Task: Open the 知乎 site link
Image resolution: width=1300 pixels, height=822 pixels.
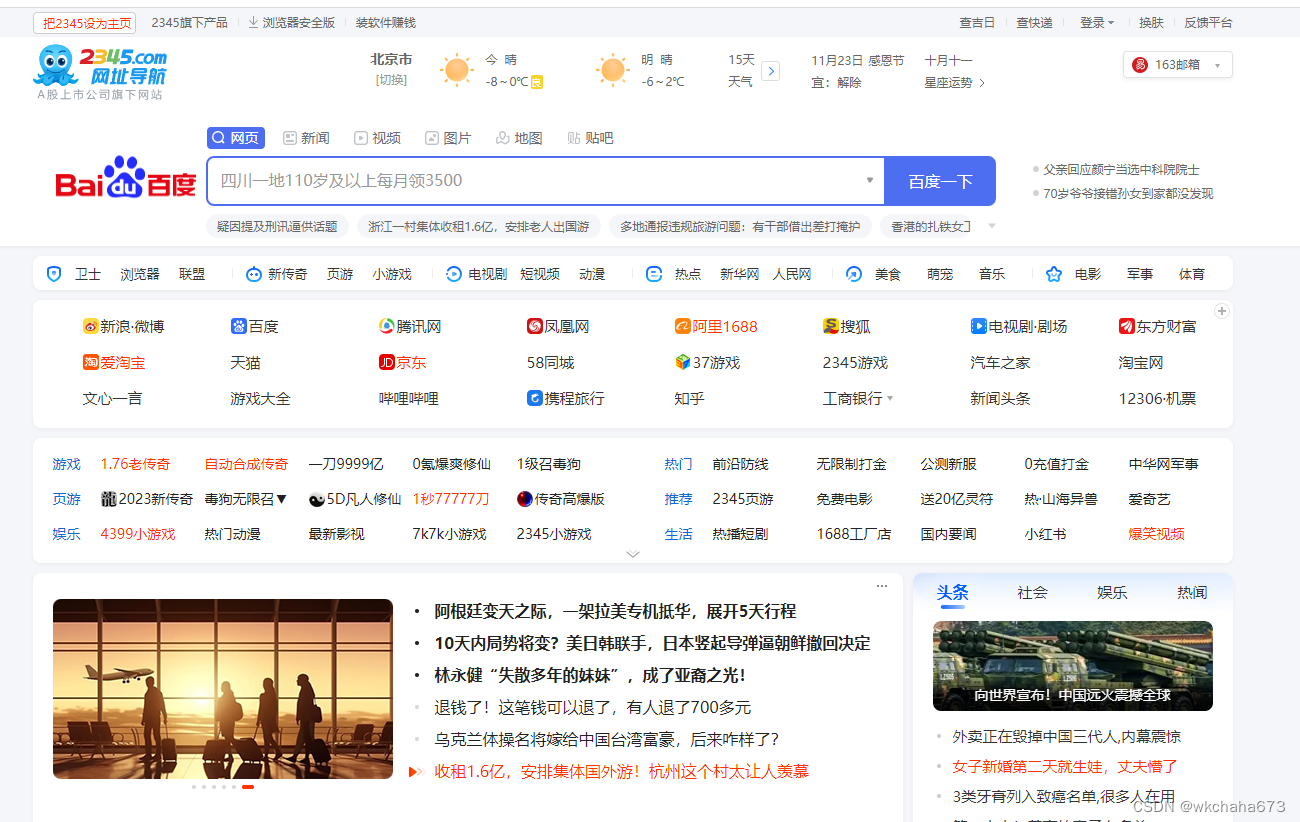Action: click(689, 398)
